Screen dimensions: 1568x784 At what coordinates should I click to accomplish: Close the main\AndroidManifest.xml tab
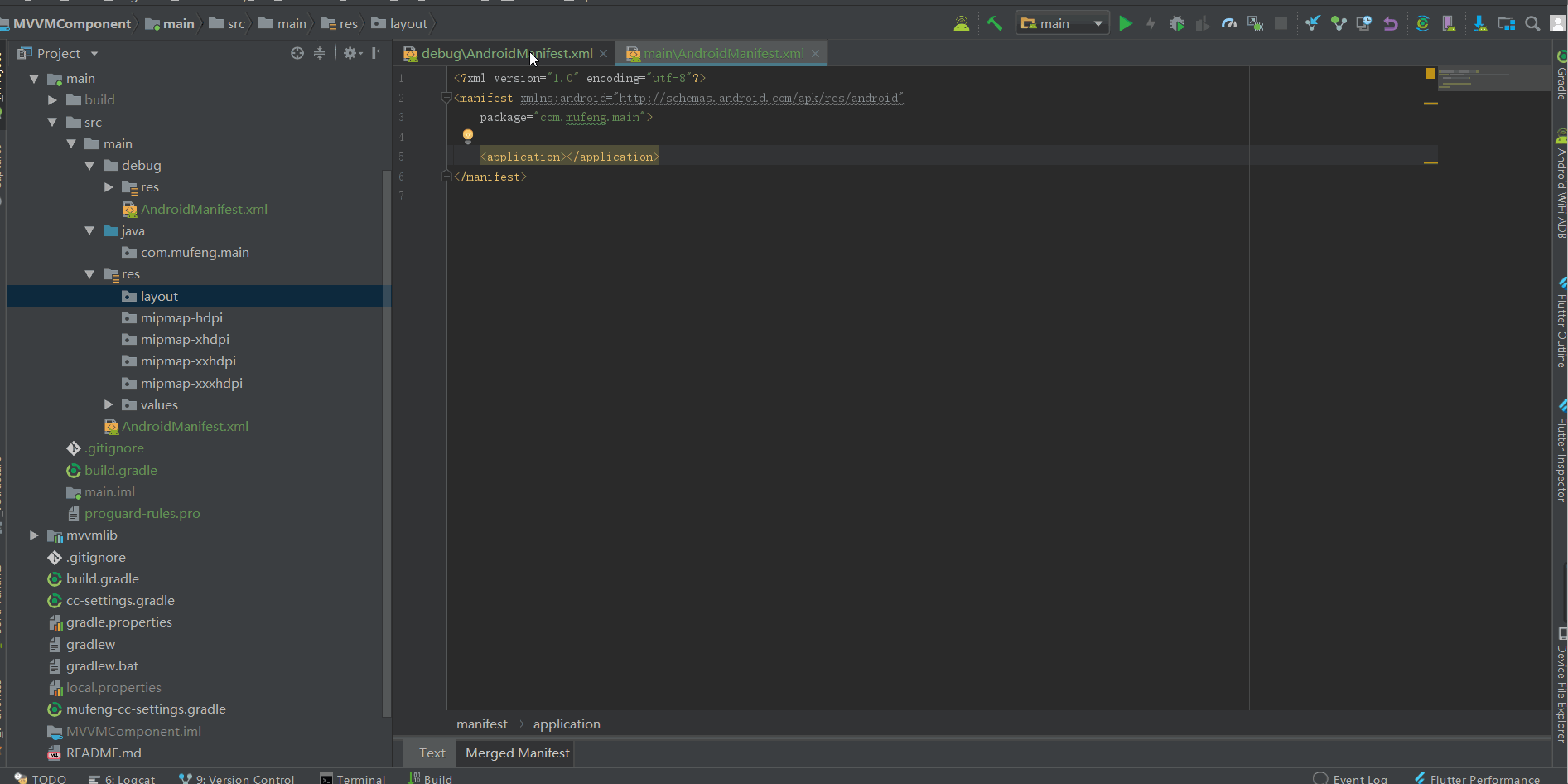pos(816,54)
